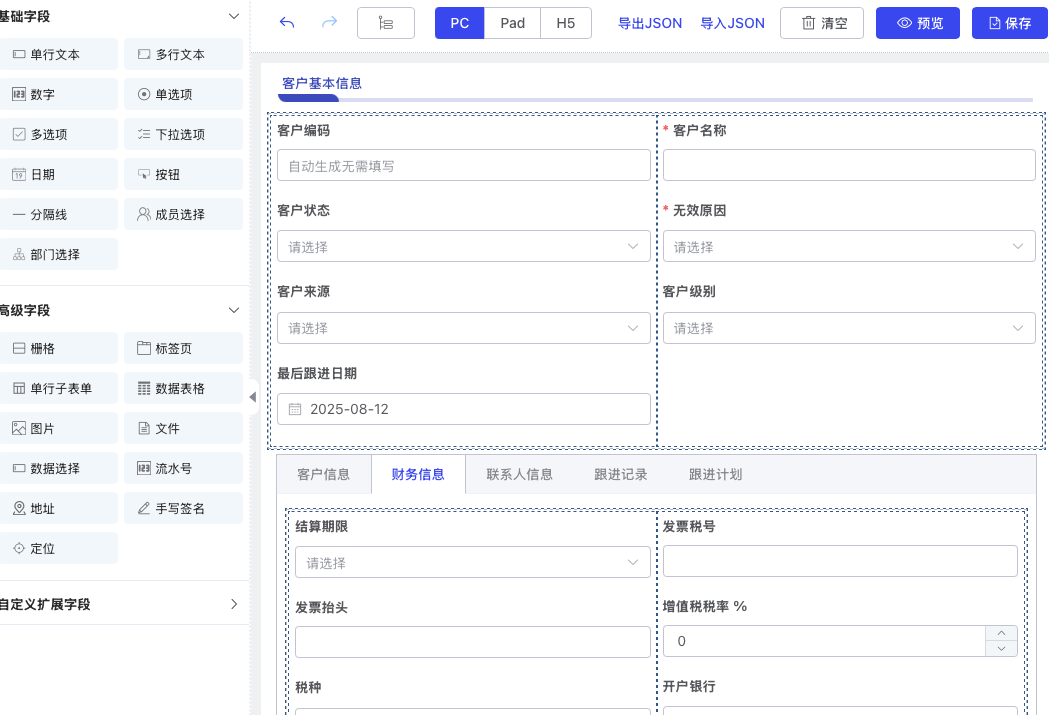Increase the 增值税税率 value

1002,633
